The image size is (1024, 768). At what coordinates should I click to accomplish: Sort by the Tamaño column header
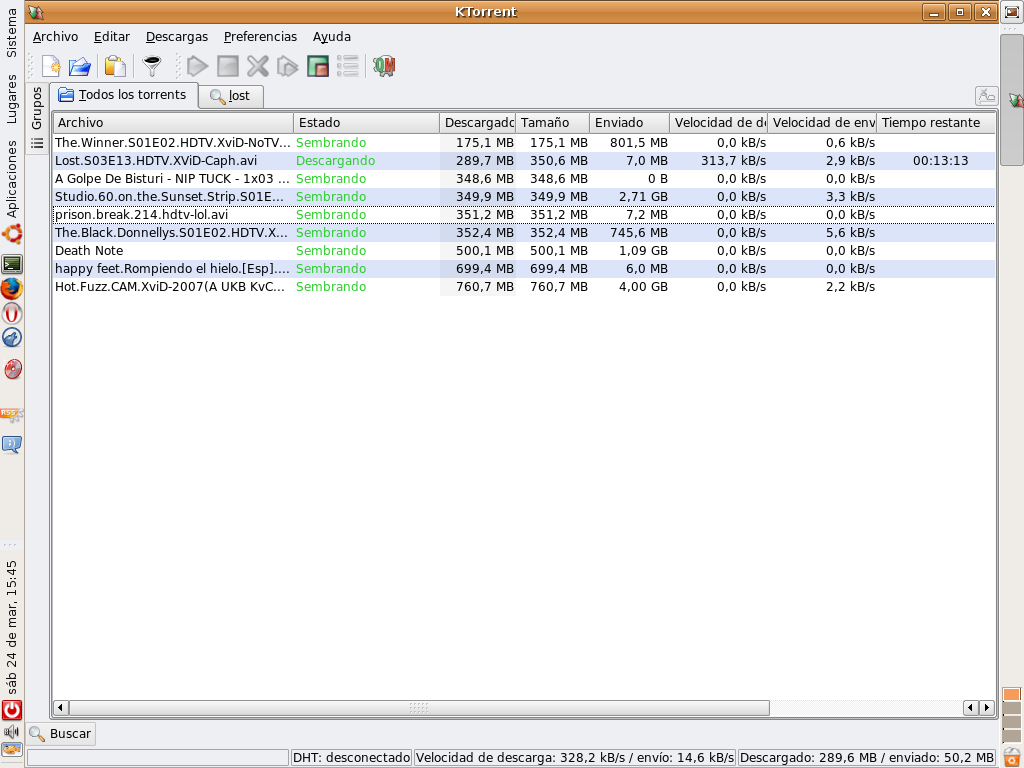pyautogui.click(x=552, y=122)
